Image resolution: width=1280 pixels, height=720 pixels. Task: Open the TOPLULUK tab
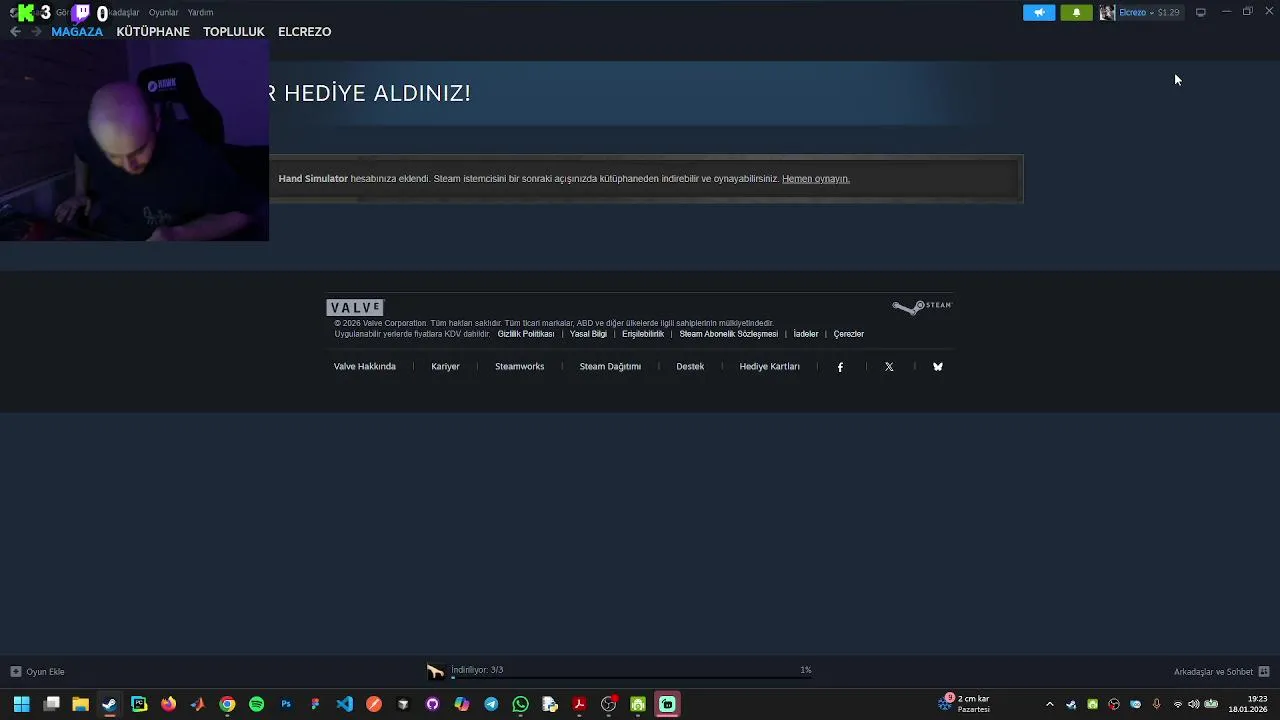(234, 32)
